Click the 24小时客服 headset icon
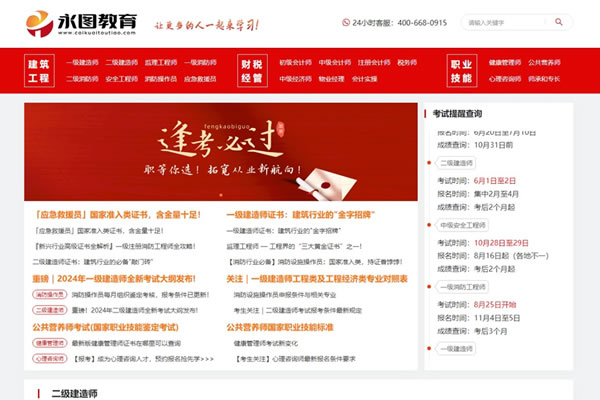 (x=345, y=22)
